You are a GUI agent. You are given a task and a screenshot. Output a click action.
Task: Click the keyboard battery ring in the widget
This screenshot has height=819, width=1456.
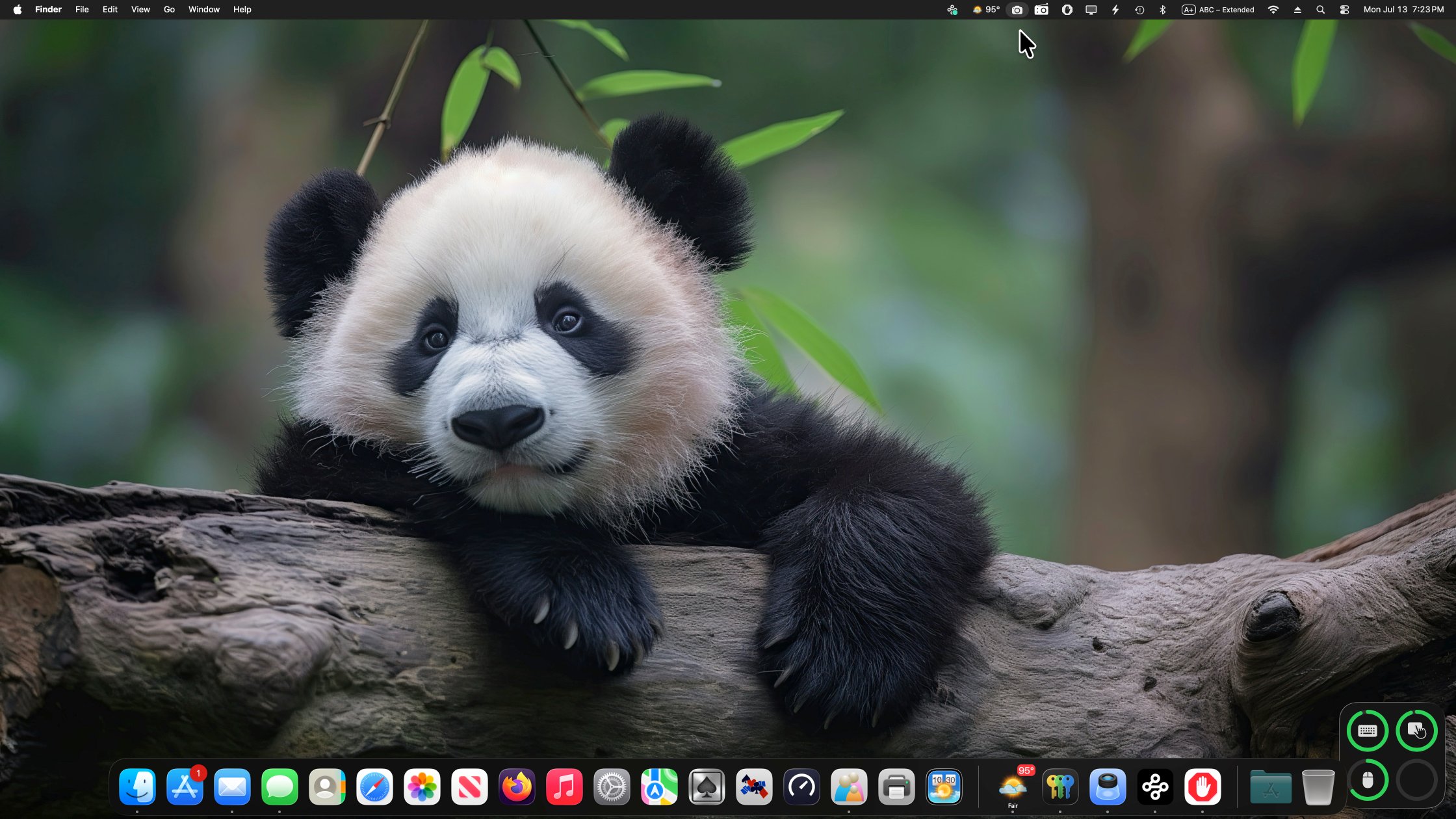(1368, 731)
